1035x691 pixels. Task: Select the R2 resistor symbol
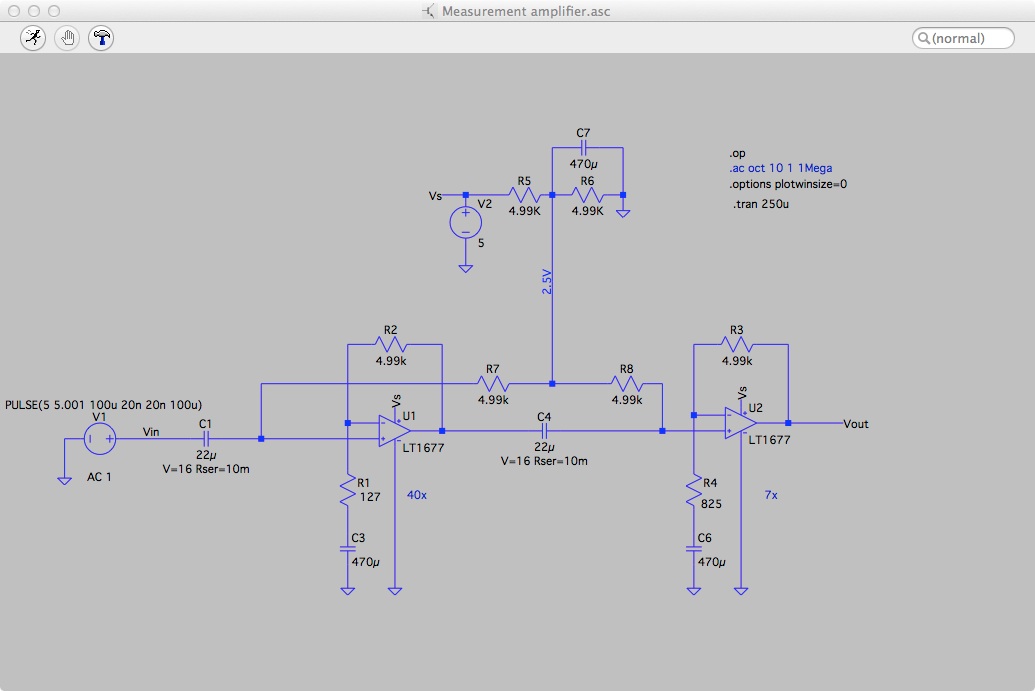point(391,344)
